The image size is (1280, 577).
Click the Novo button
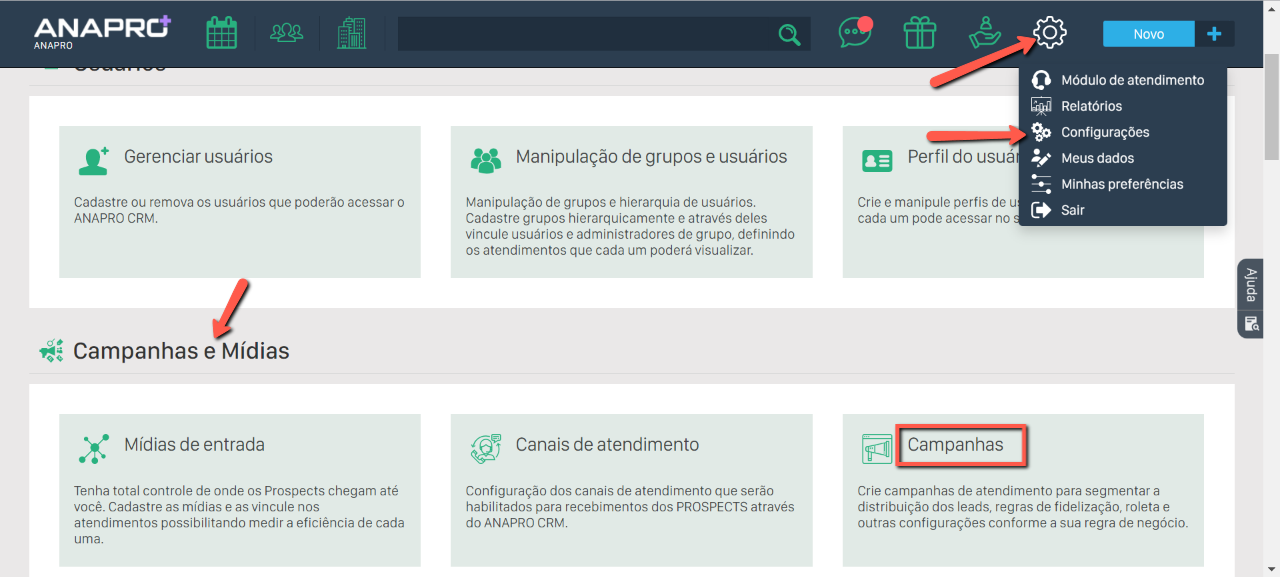click(1148, 34)
